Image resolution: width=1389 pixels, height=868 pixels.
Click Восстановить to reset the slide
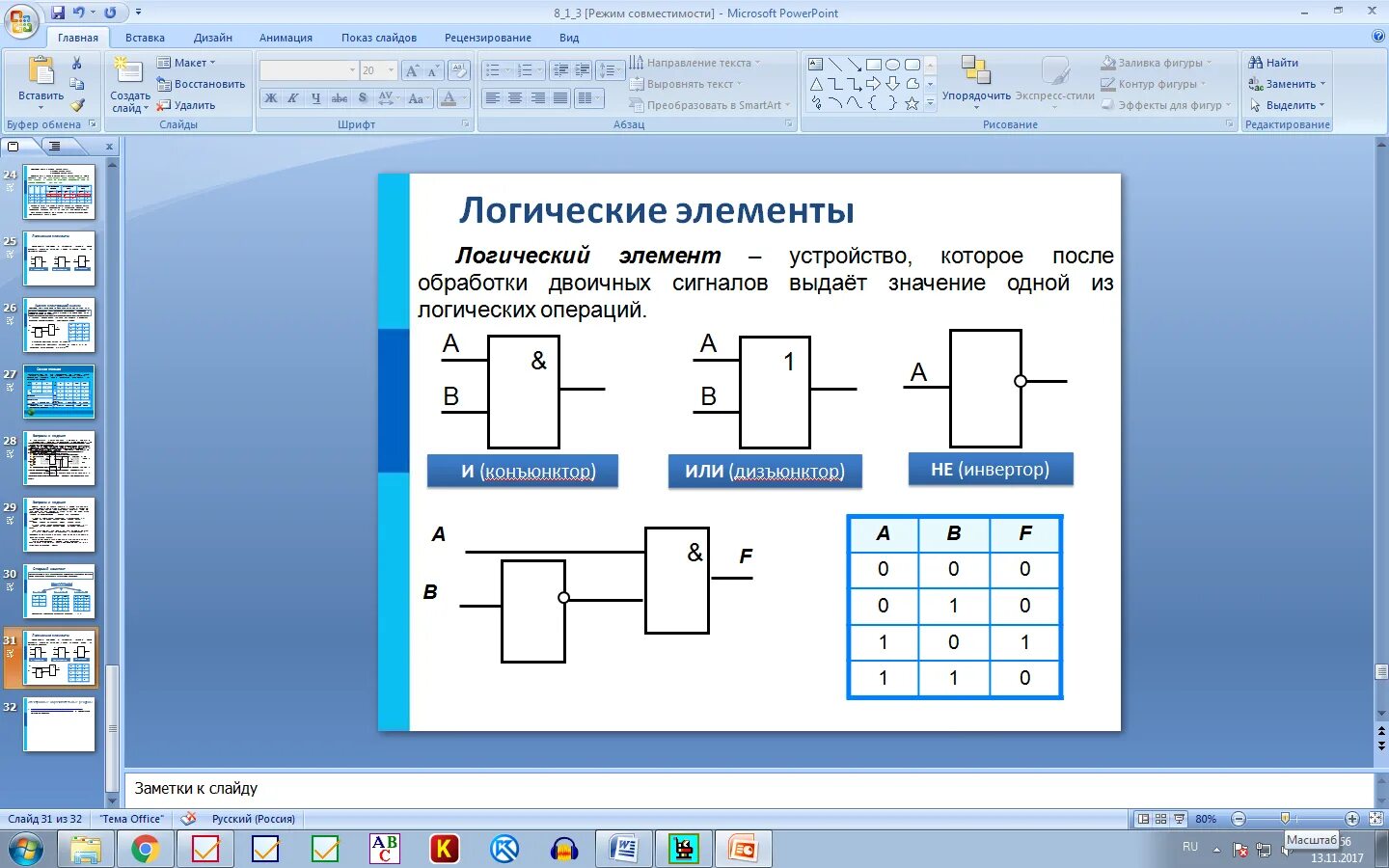point(202,84)
